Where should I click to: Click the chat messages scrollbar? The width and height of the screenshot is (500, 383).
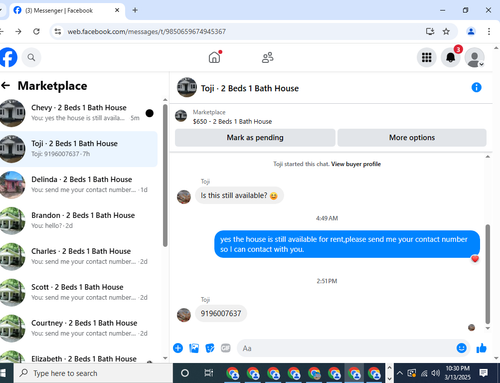(488, 273)
